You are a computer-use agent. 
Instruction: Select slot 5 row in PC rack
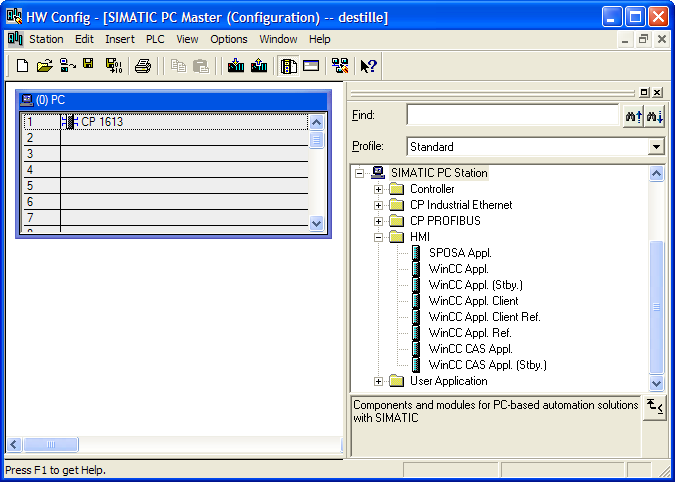(x=166, y=185)
